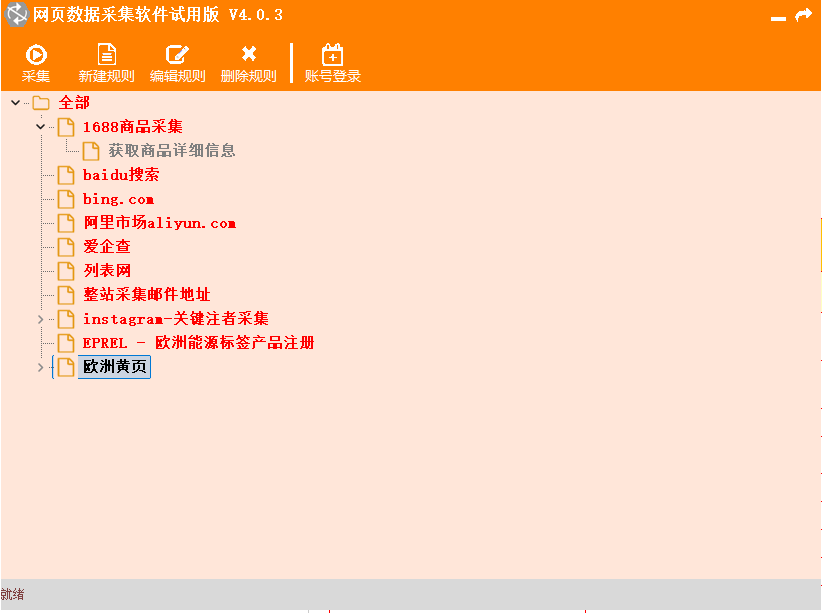Click the file icon beside baidu搜索
The image size is (822, 613).
tap(66, 175)
